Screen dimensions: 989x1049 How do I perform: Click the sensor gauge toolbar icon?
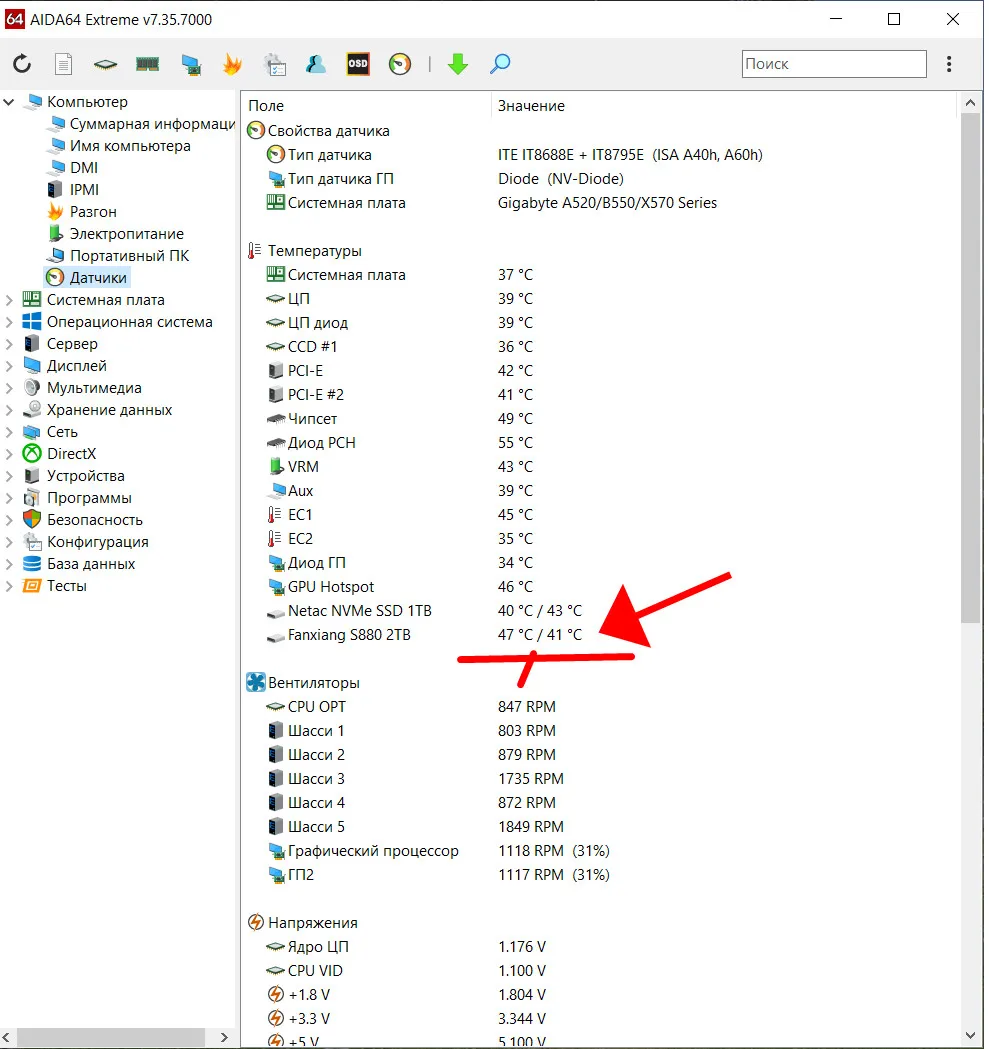pos(400,64)
